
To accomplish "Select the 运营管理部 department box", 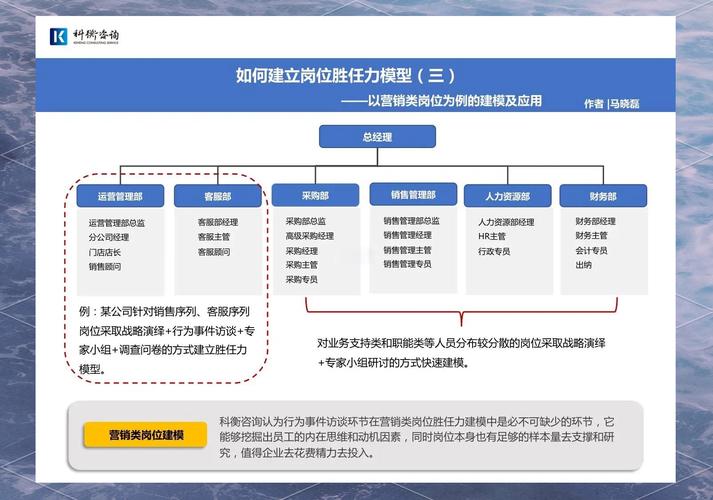I will (120, 196).
